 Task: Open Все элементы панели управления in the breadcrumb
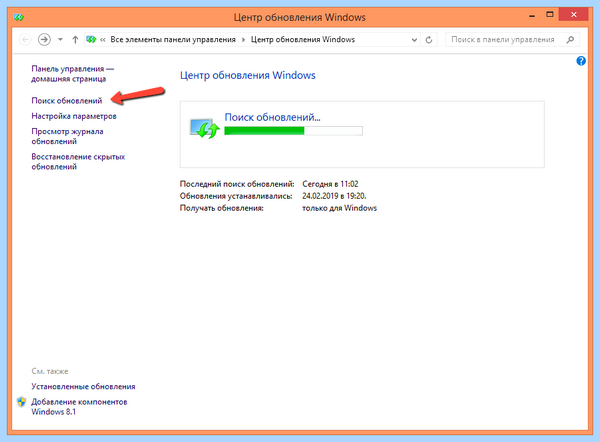(x=173, y=39)
